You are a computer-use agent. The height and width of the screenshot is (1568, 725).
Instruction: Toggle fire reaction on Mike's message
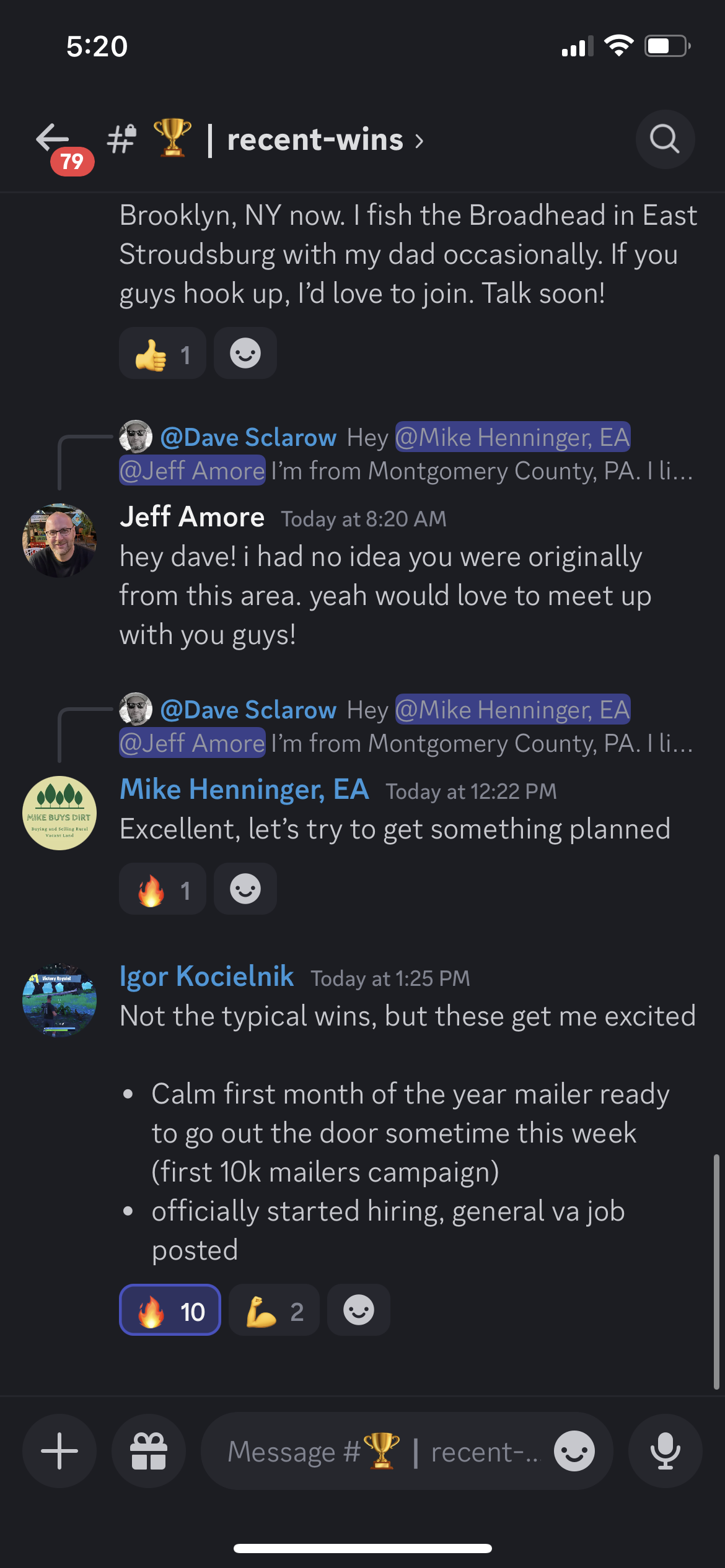point(162,889)
